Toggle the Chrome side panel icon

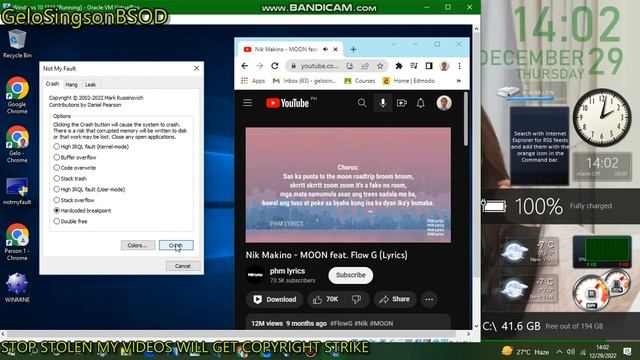click(x=429, y=66)
